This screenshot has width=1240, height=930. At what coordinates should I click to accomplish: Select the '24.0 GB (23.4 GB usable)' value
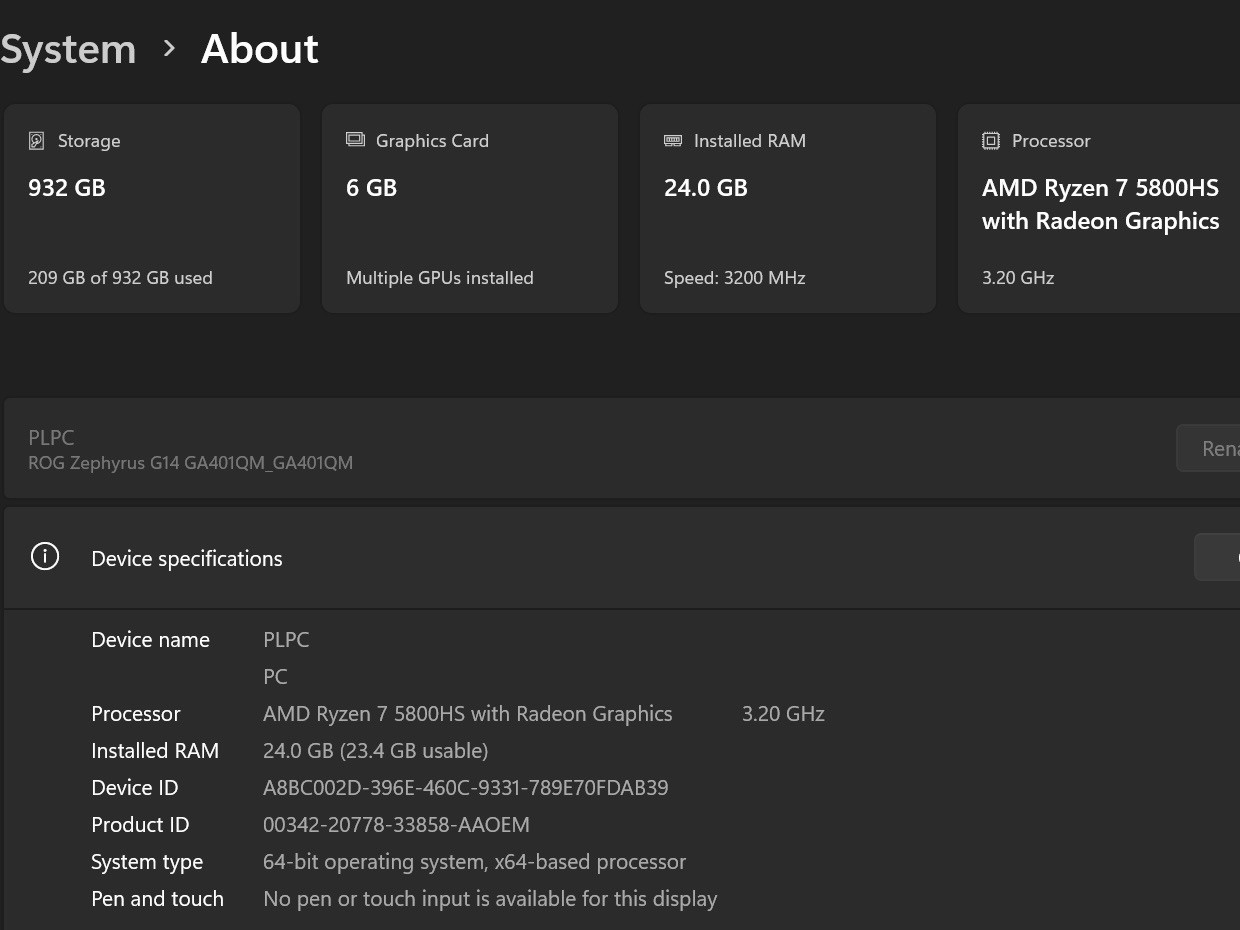[376, 751]
